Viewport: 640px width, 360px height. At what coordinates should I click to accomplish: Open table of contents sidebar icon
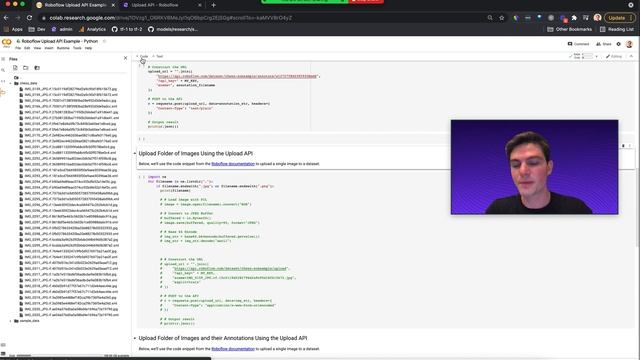3,59
